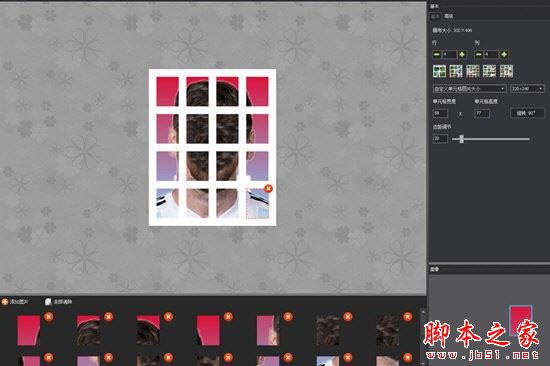Viewport: 550px width, 366px height.
Task: Select the first red thumbnail in the image strip
Action: tap(28, 330)
